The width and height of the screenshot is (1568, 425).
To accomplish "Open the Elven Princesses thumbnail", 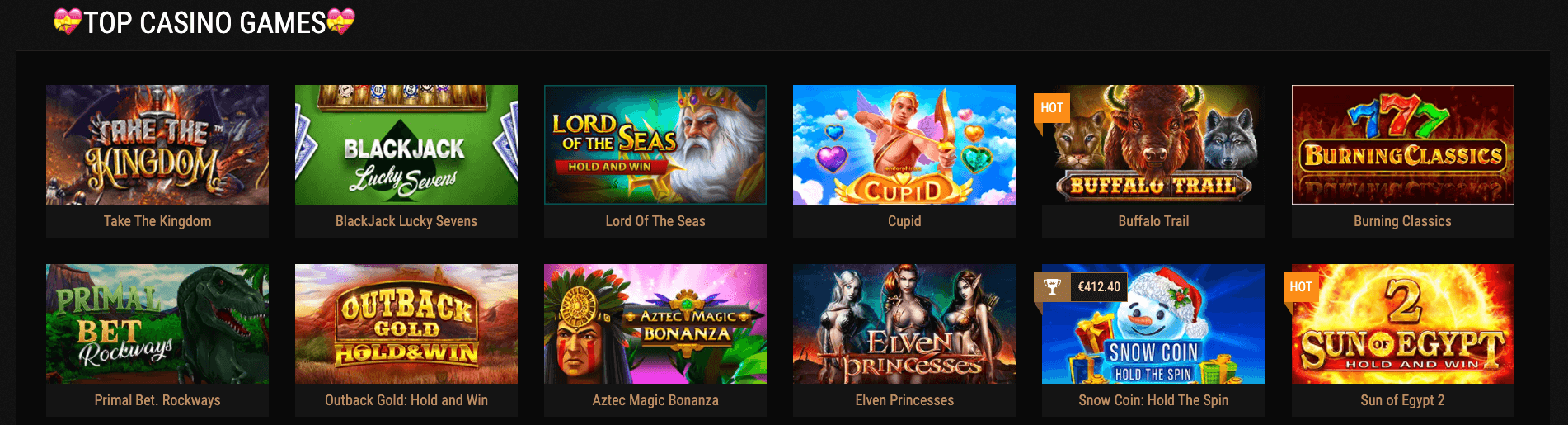I will 904,323.
